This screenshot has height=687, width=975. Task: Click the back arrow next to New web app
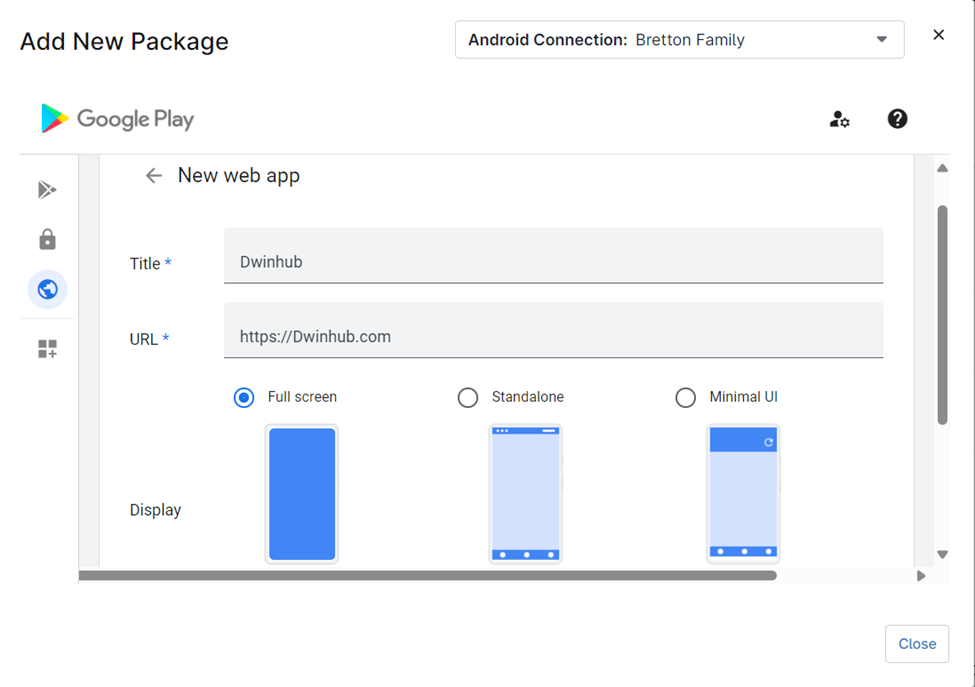click(x=152, y=175)
